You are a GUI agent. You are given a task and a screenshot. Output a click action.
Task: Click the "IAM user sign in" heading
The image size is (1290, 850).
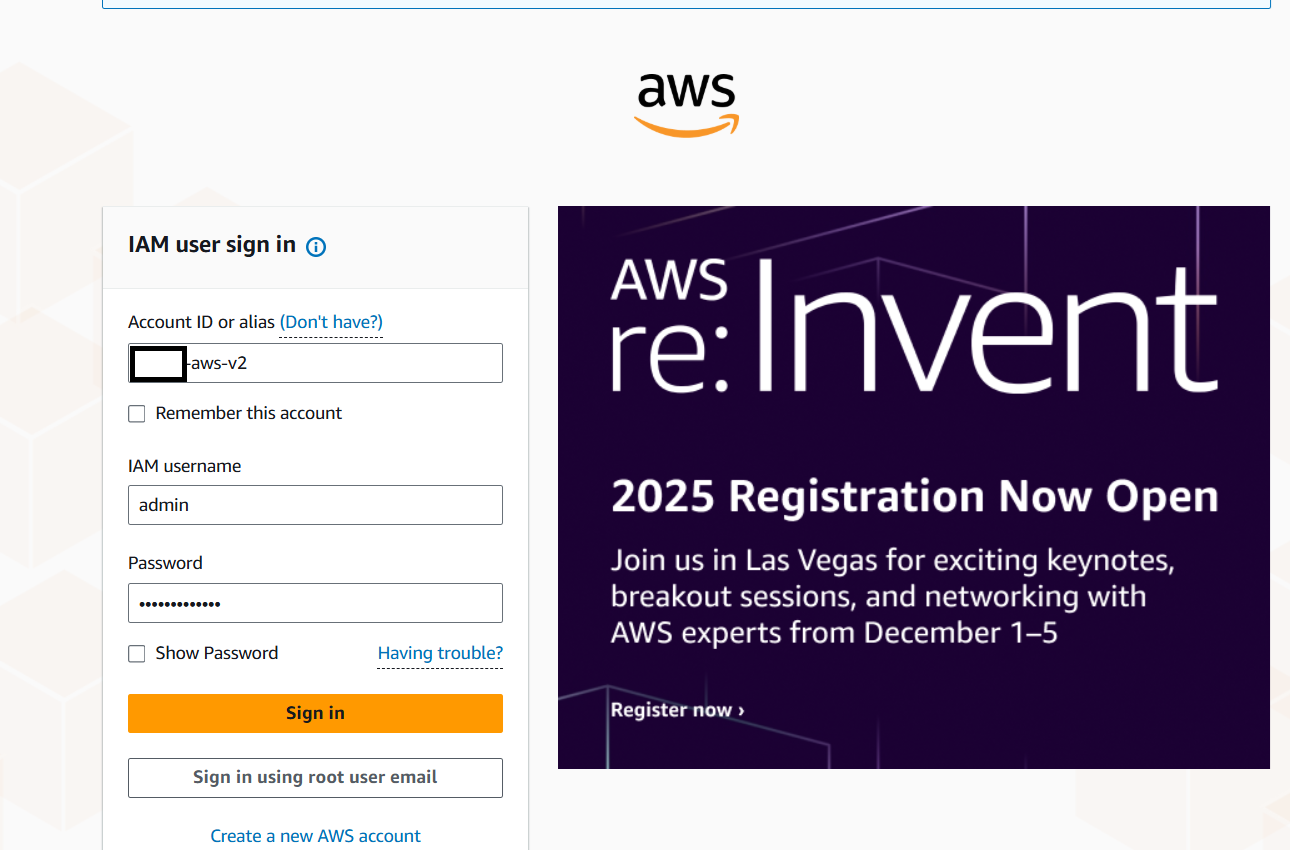coord(212,245)
